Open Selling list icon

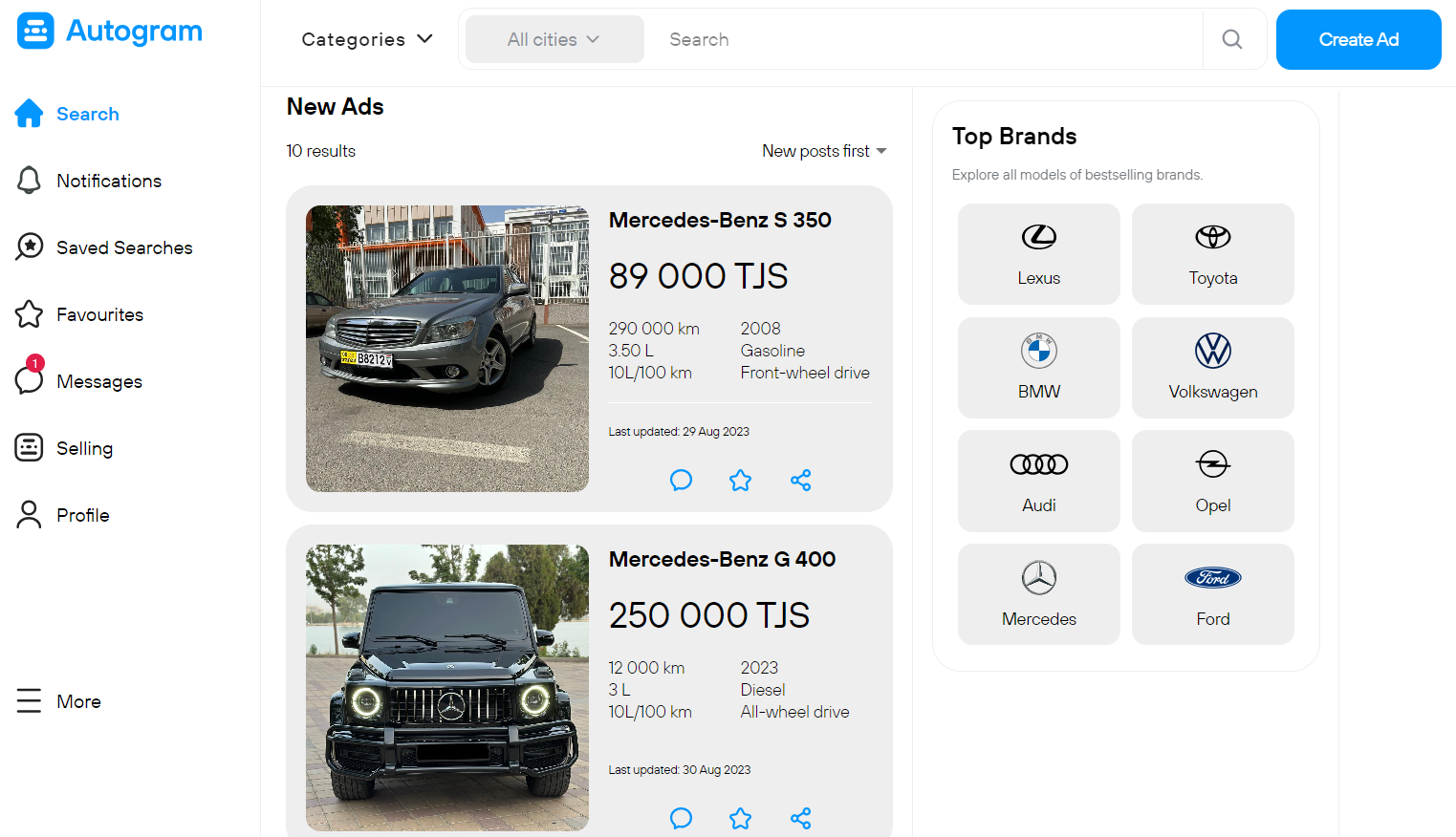coord(29,447)
